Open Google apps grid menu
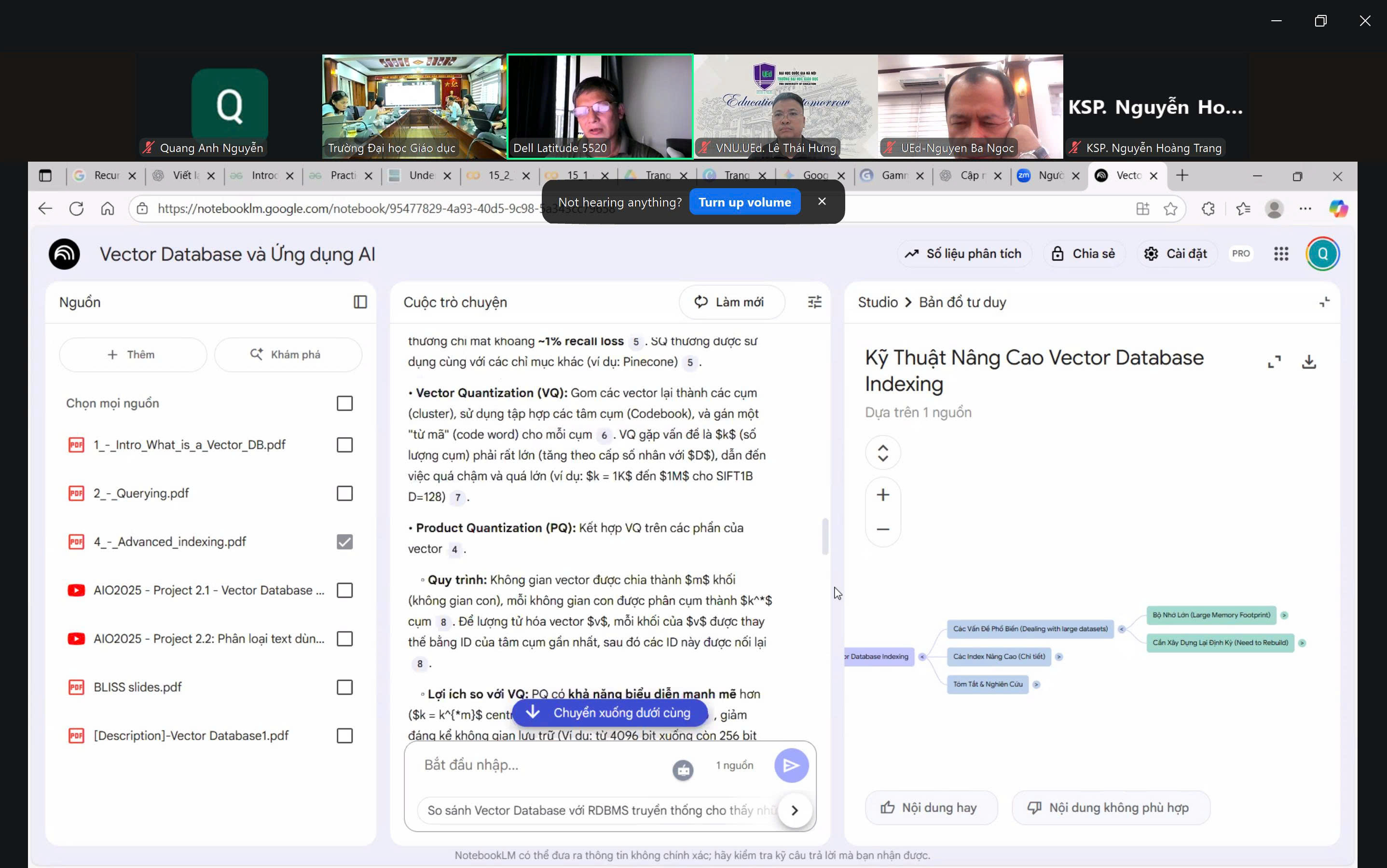Screen dimensions: 1387x868 point(1281,254)
